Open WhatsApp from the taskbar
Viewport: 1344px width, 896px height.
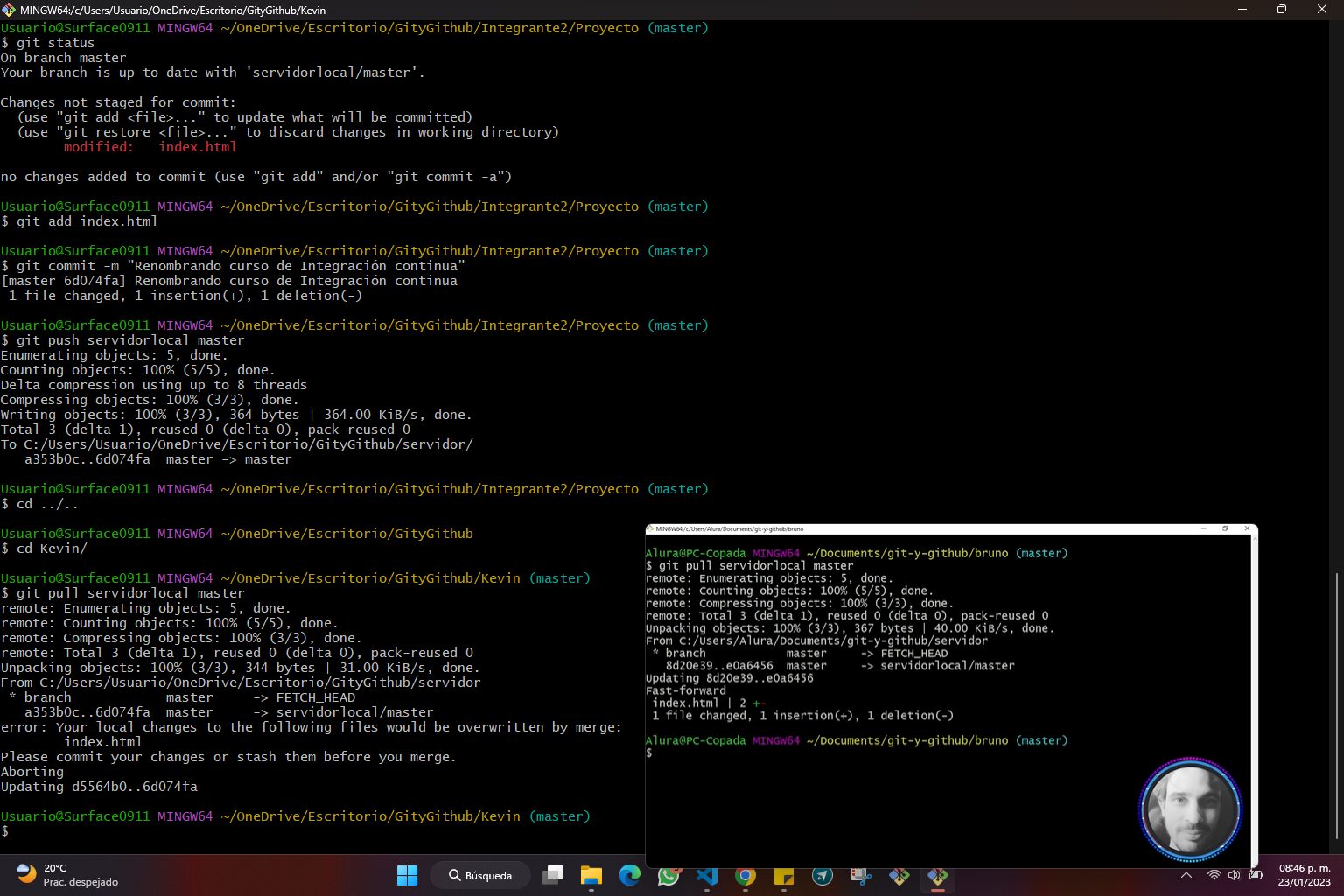coord(668,875)
